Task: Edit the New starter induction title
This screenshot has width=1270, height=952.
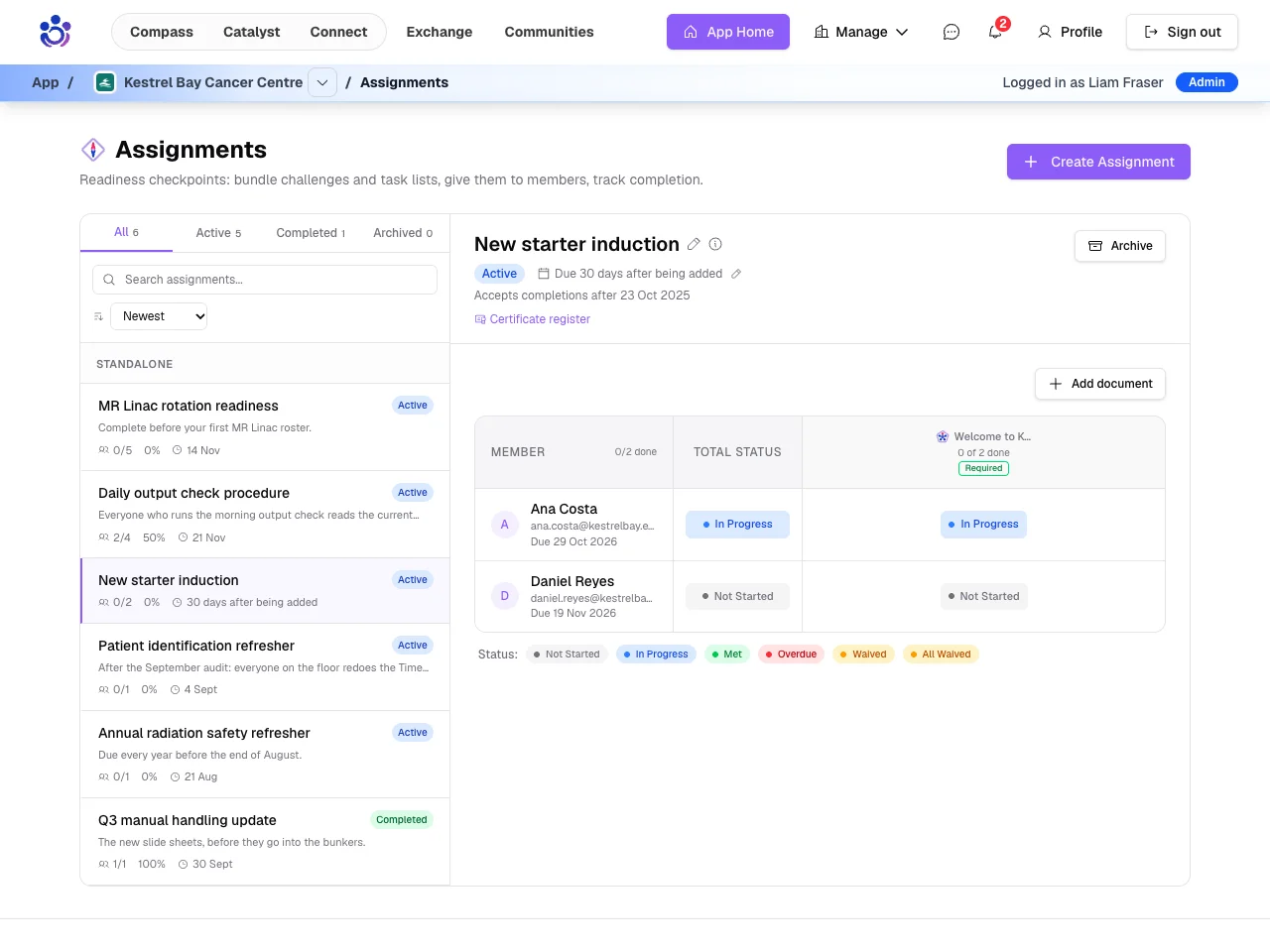Action: point(694,244)
